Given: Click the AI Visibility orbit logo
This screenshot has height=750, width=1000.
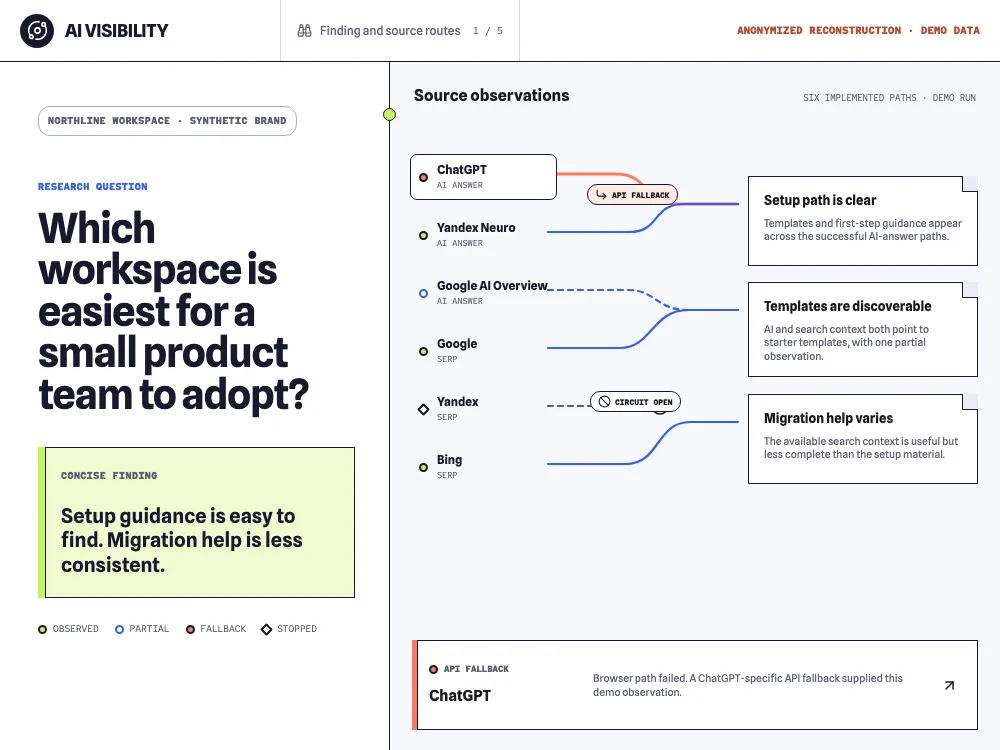Looking at the screenshot, I should tap(36, 31).
